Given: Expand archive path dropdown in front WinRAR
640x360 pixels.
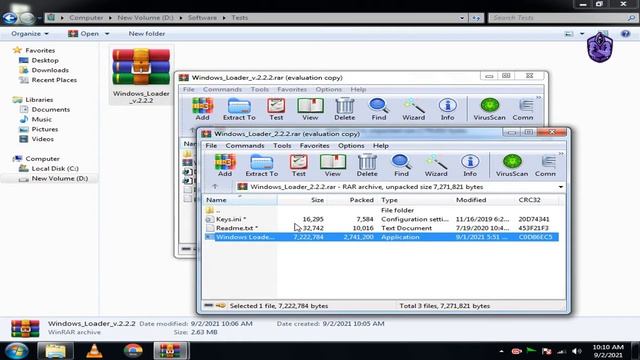Looking at the screenshot, I should pos(561,187).
